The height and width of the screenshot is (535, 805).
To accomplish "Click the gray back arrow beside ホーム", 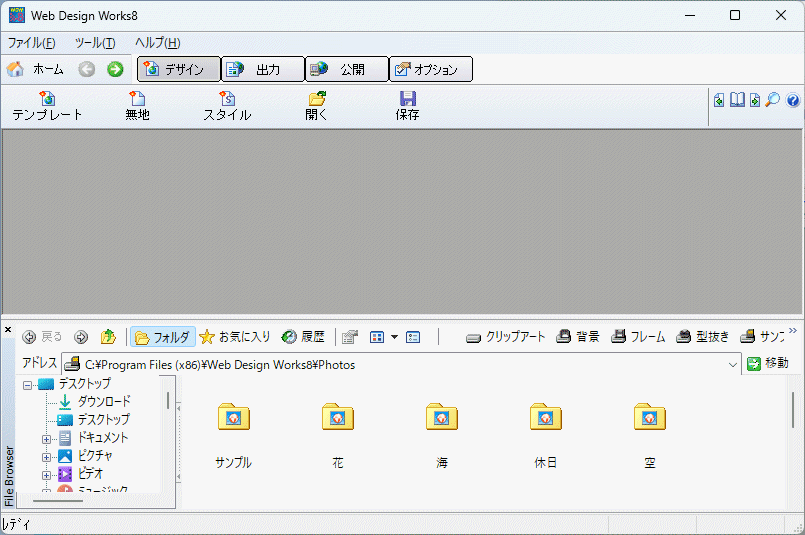I will (87, 69).
